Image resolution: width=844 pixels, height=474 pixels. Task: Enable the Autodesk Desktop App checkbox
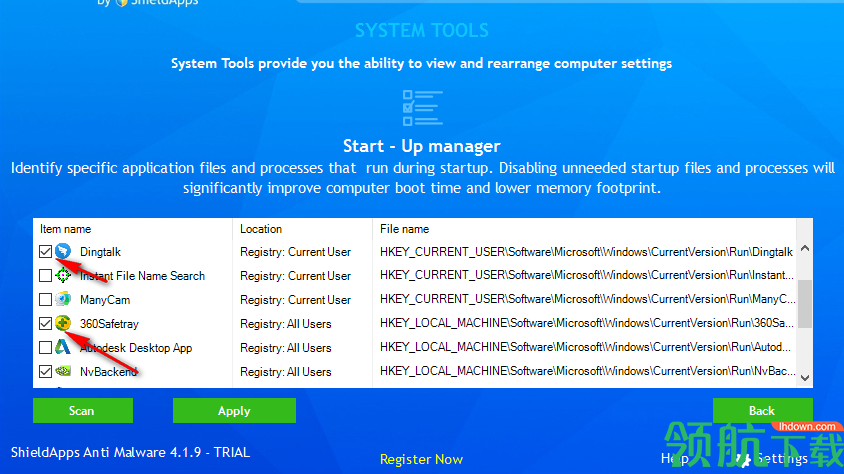coord(46,348)
